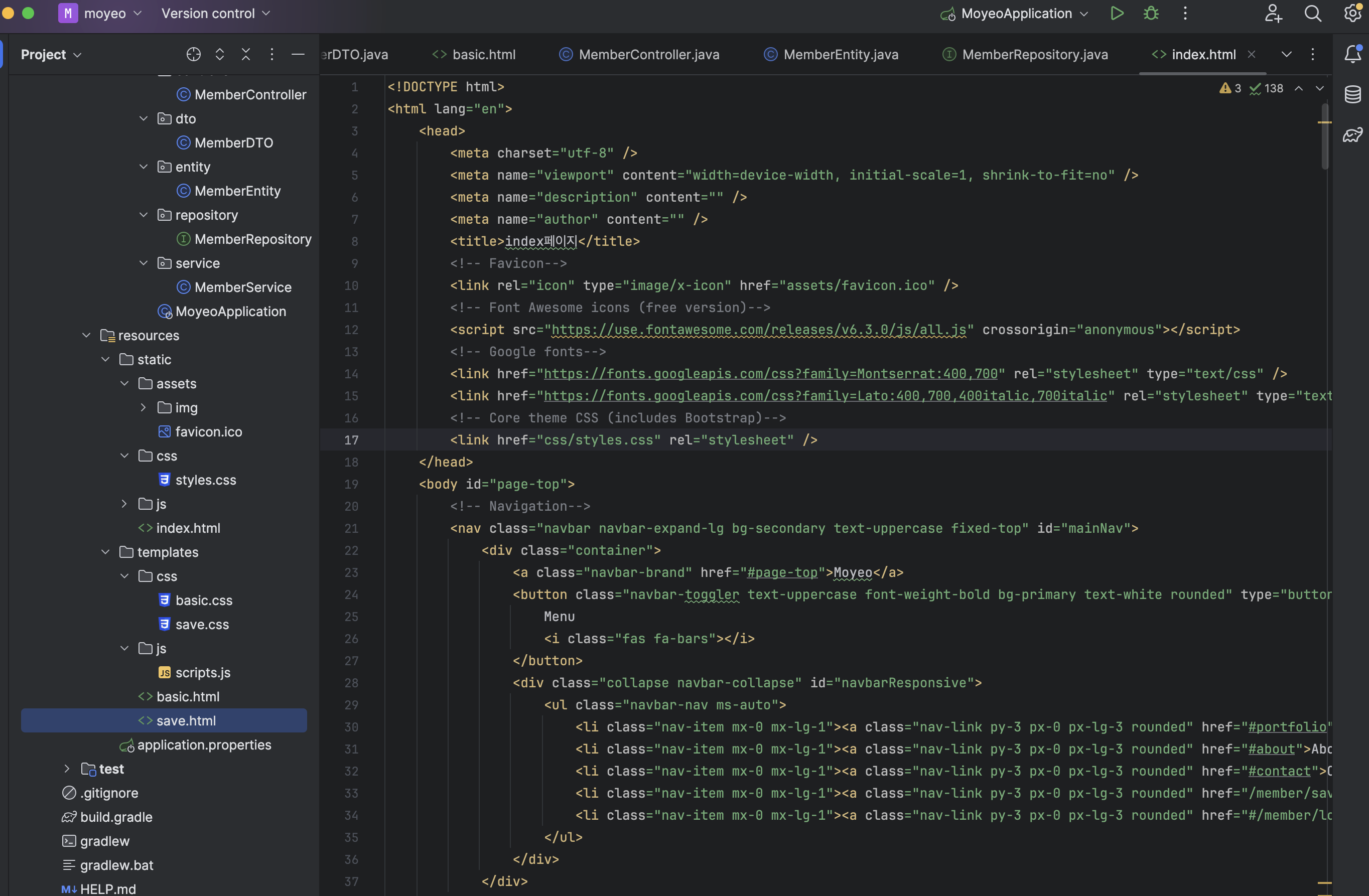This screenshot has height=896, width=1369.
Task: Switch to the basic.html tab
Action: 473,55
